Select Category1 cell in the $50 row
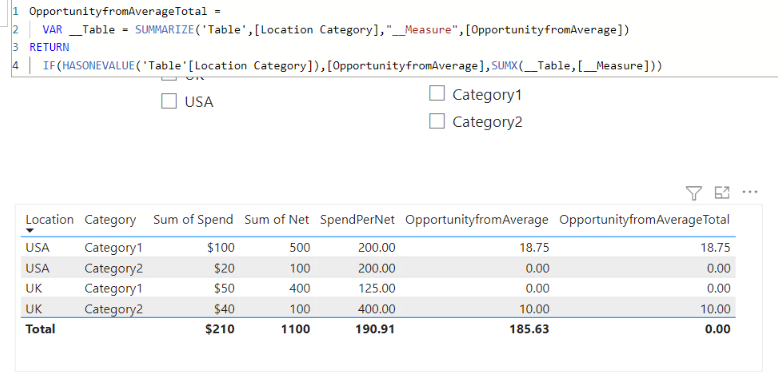 (x=113, y=289)
